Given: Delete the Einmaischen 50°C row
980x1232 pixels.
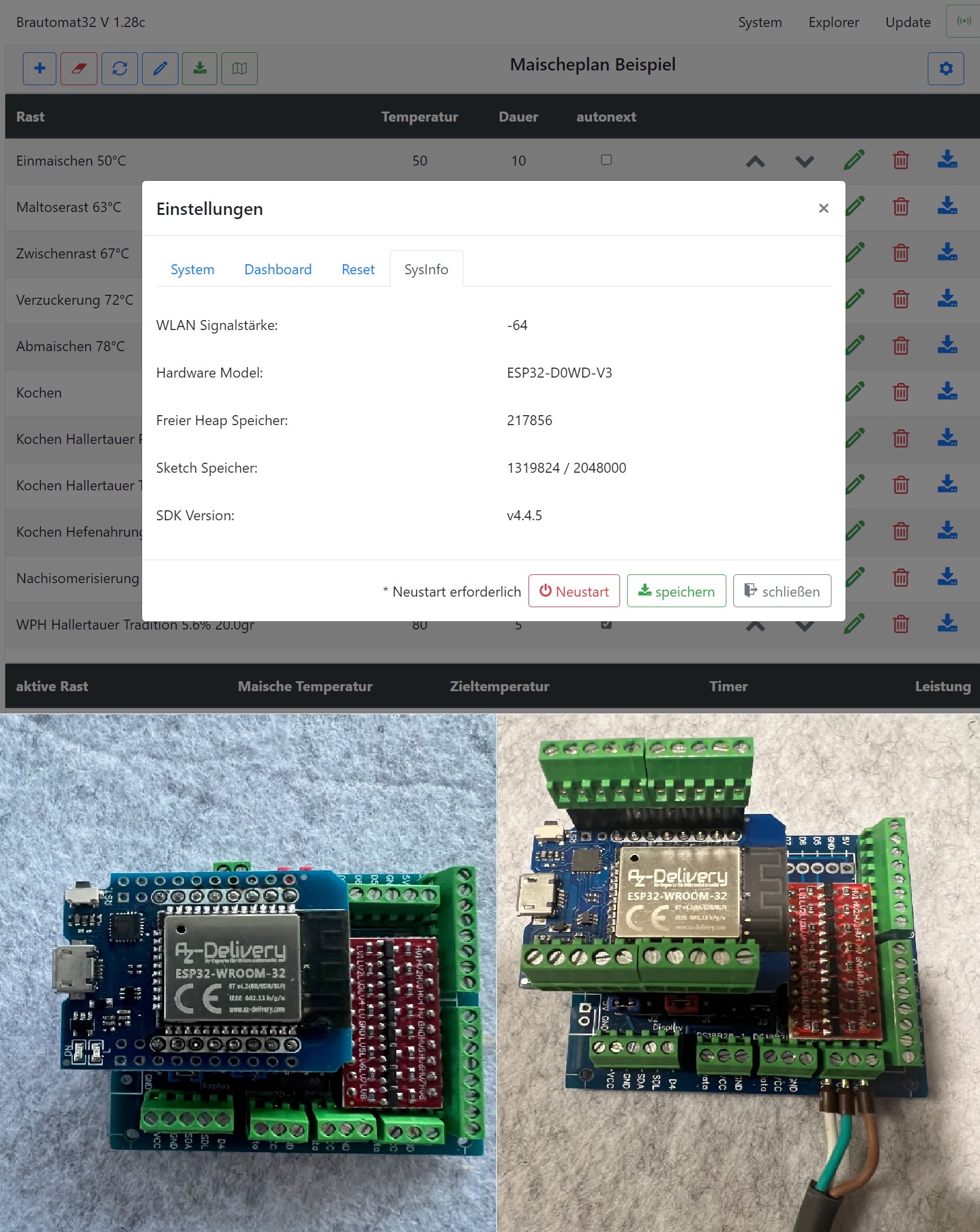Looking at the screenshot, I should point(901,160).
